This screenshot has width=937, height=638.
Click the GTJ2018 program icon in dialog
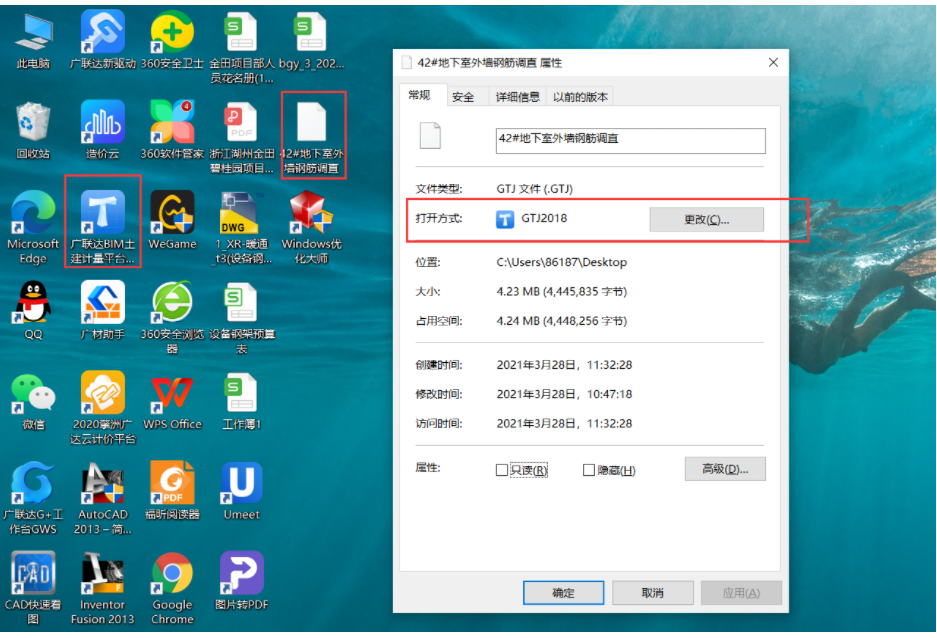505,219
